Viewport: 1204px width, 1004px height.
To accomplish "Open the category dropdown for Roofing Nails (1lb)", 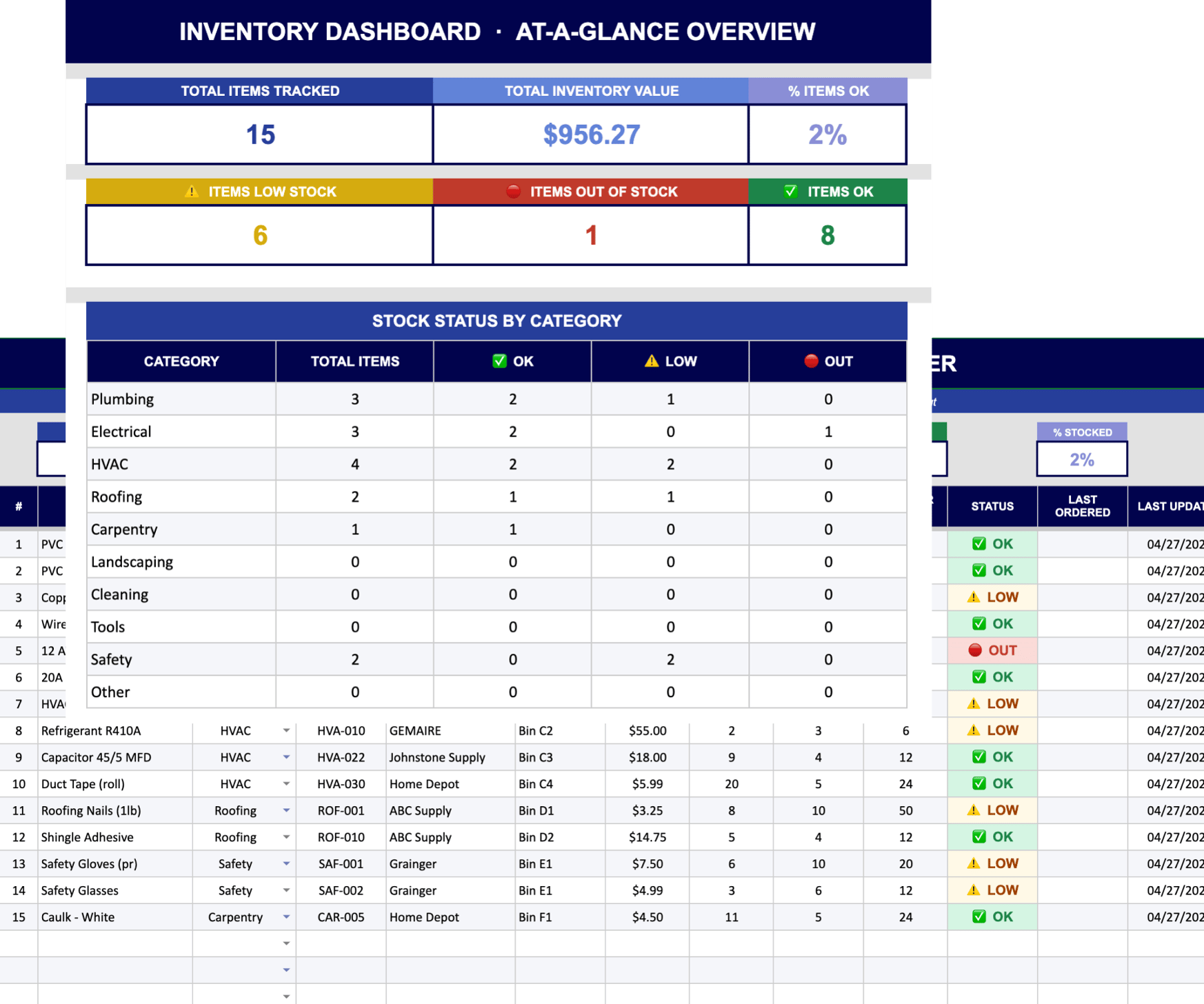I will click(x=286, y=810).
